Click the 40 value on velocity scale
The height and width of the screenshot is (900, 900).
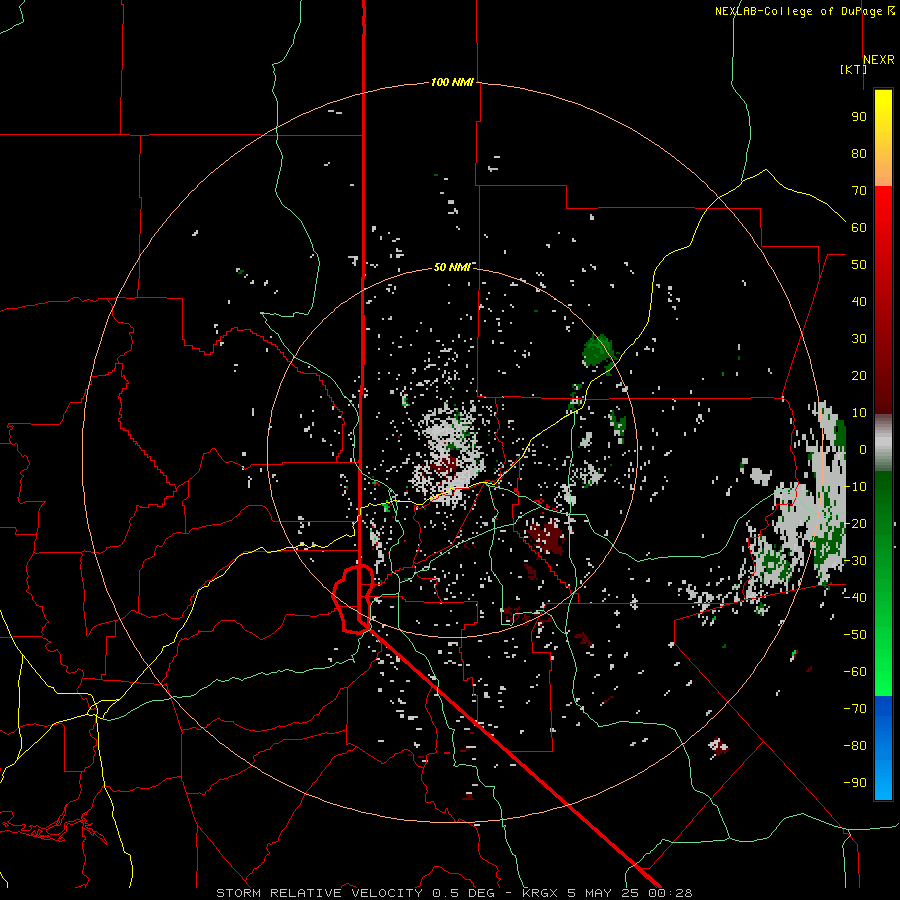(859, 302)
